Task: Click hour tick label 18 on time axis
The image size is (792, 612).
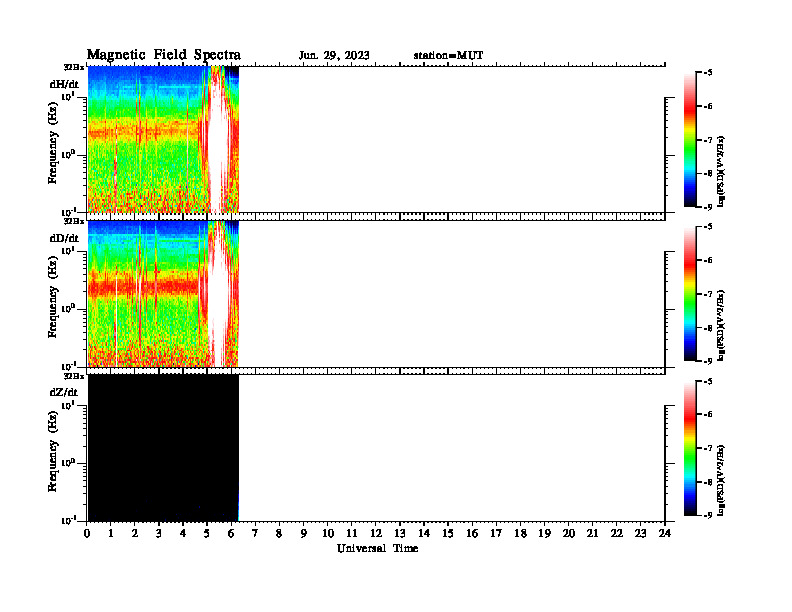Action: tap(521, 533)
